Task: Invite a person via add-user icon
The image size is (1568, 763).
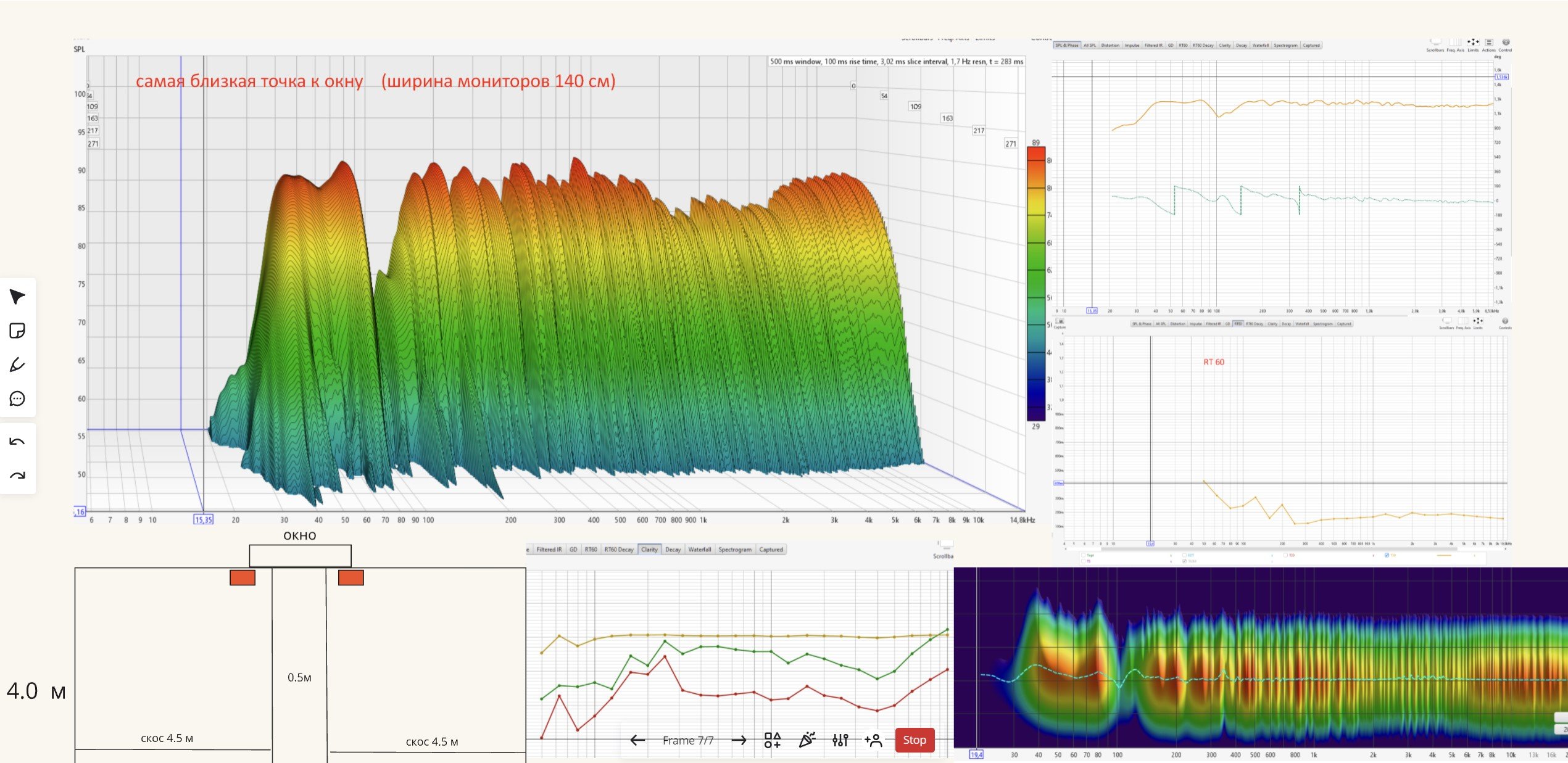Action: pyautogui.click(x=873, y=740)
